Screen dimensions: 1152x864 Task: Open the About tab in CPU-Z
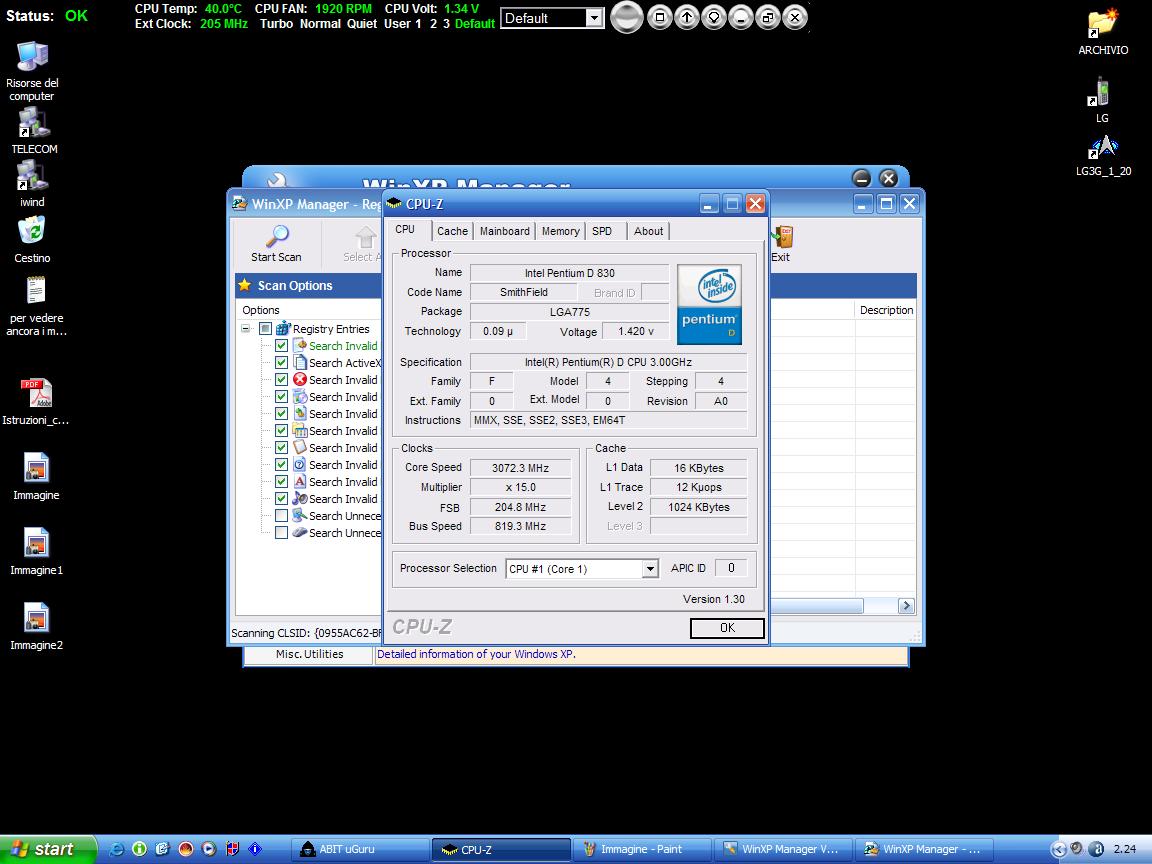(649, 231)
